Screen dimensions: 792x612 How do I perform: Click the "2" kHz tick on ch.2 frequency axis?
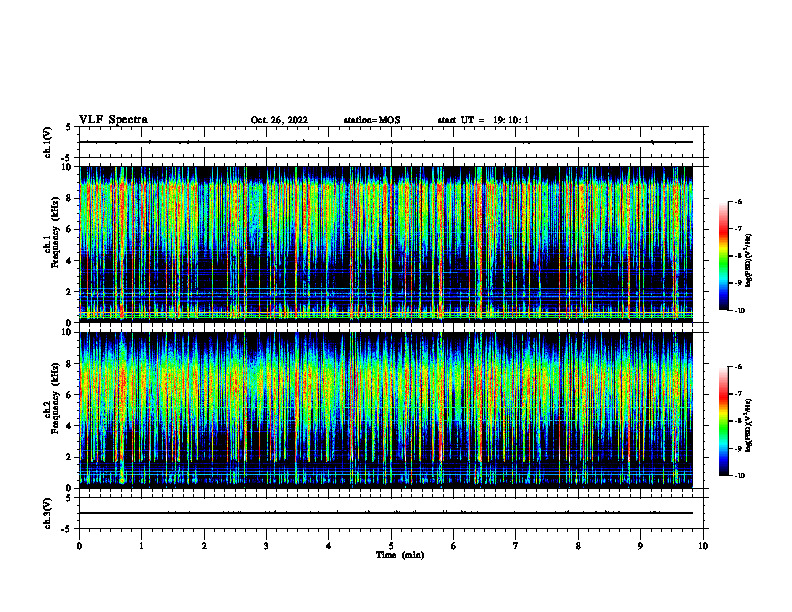[70, 457]
